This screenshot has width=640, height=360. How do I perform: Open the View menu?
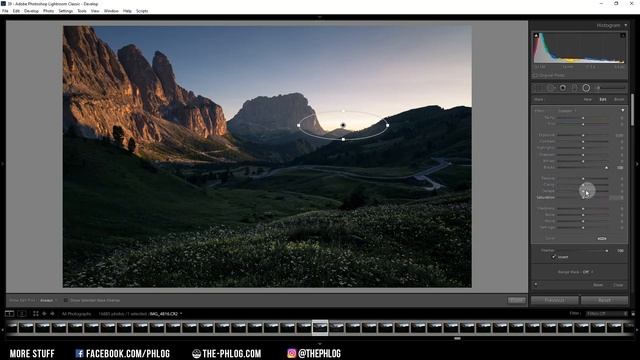point(95,11)
